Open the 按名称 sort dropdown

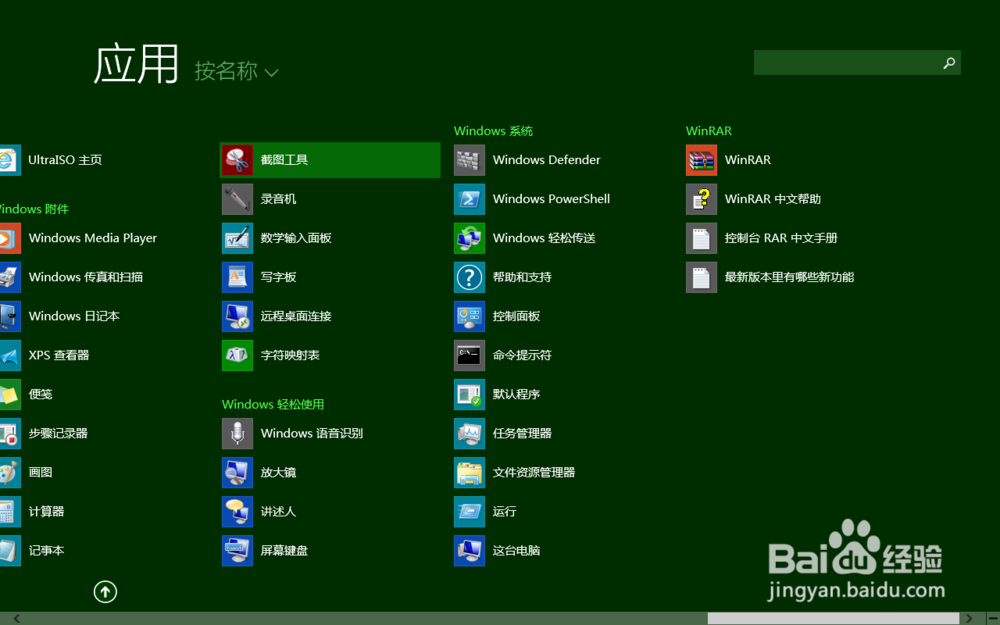pos(236,71)
